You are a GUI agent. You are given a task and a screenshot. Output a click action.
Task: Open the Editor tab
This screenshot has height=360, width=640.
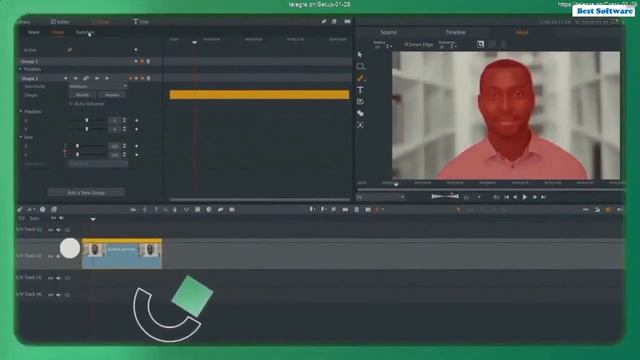pyautogui.click(x=60, y=22)
